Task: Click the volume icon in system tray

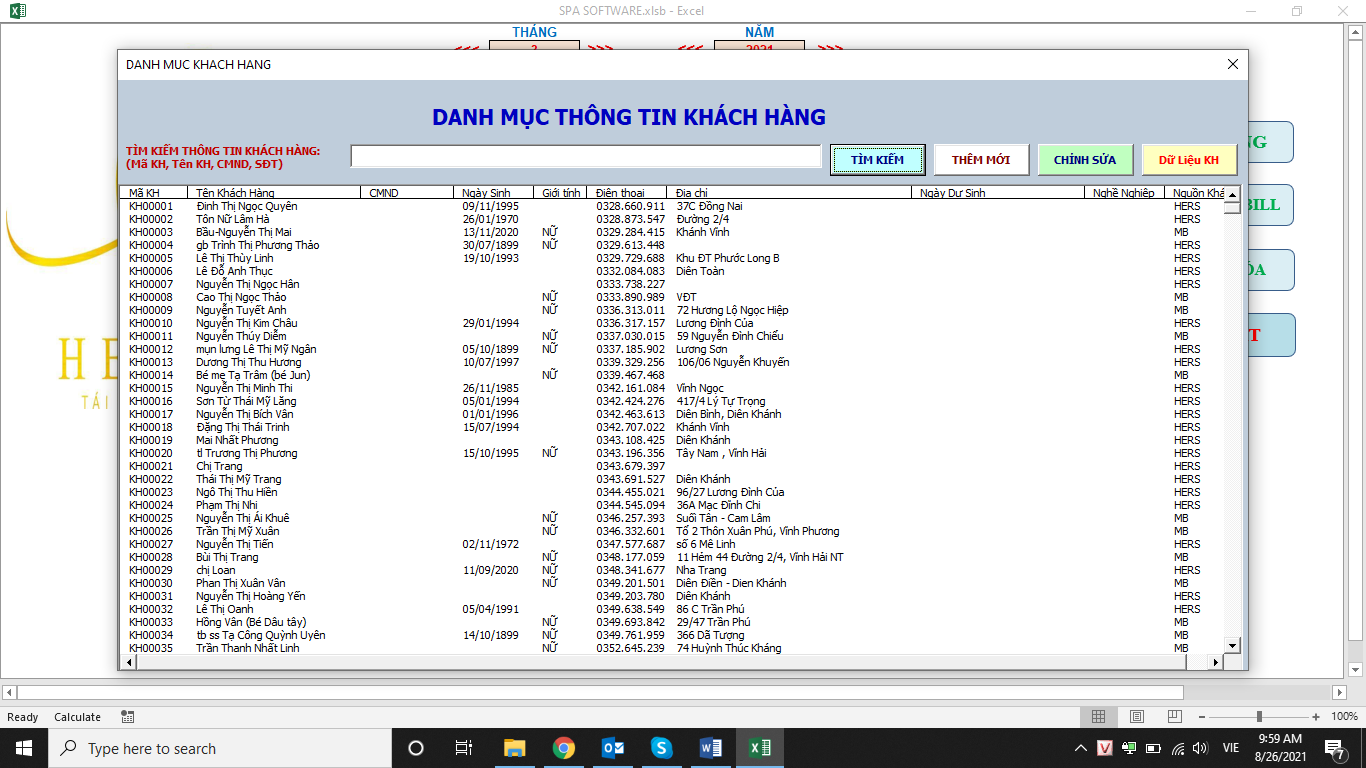Action: [x=1200, y=748]
